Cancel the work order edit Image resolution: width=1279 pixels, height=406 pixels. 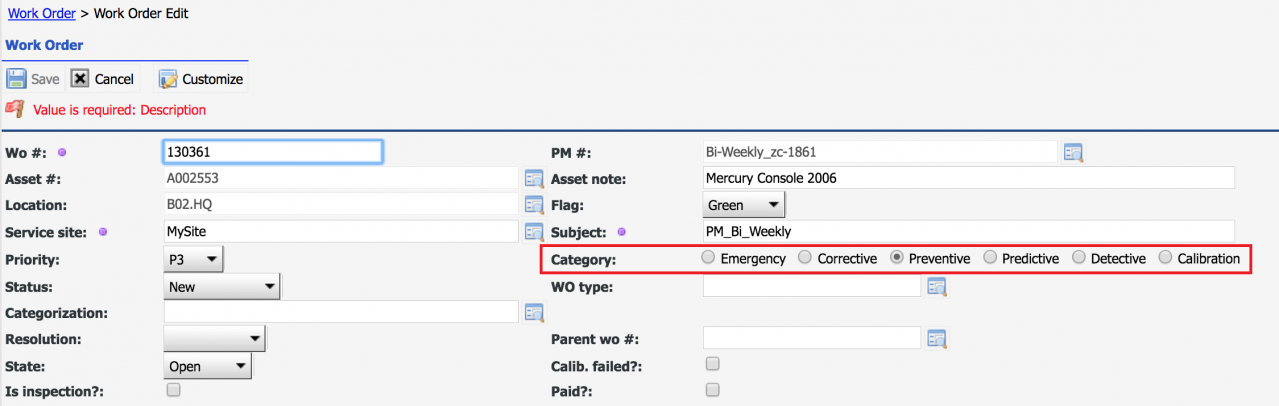tap(102, 79)
